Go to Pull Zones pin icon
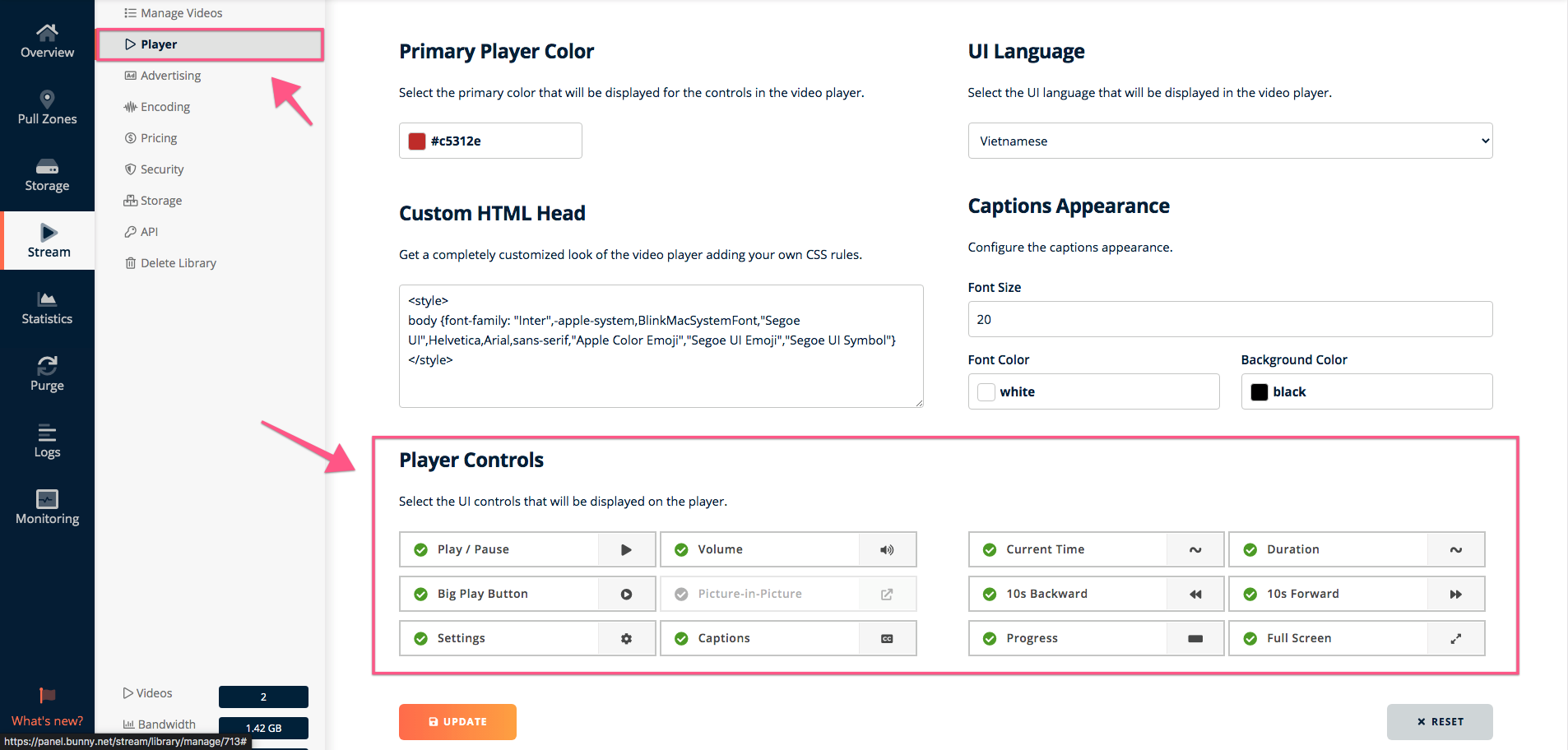The image size is (1568, 750). point(47,99)
